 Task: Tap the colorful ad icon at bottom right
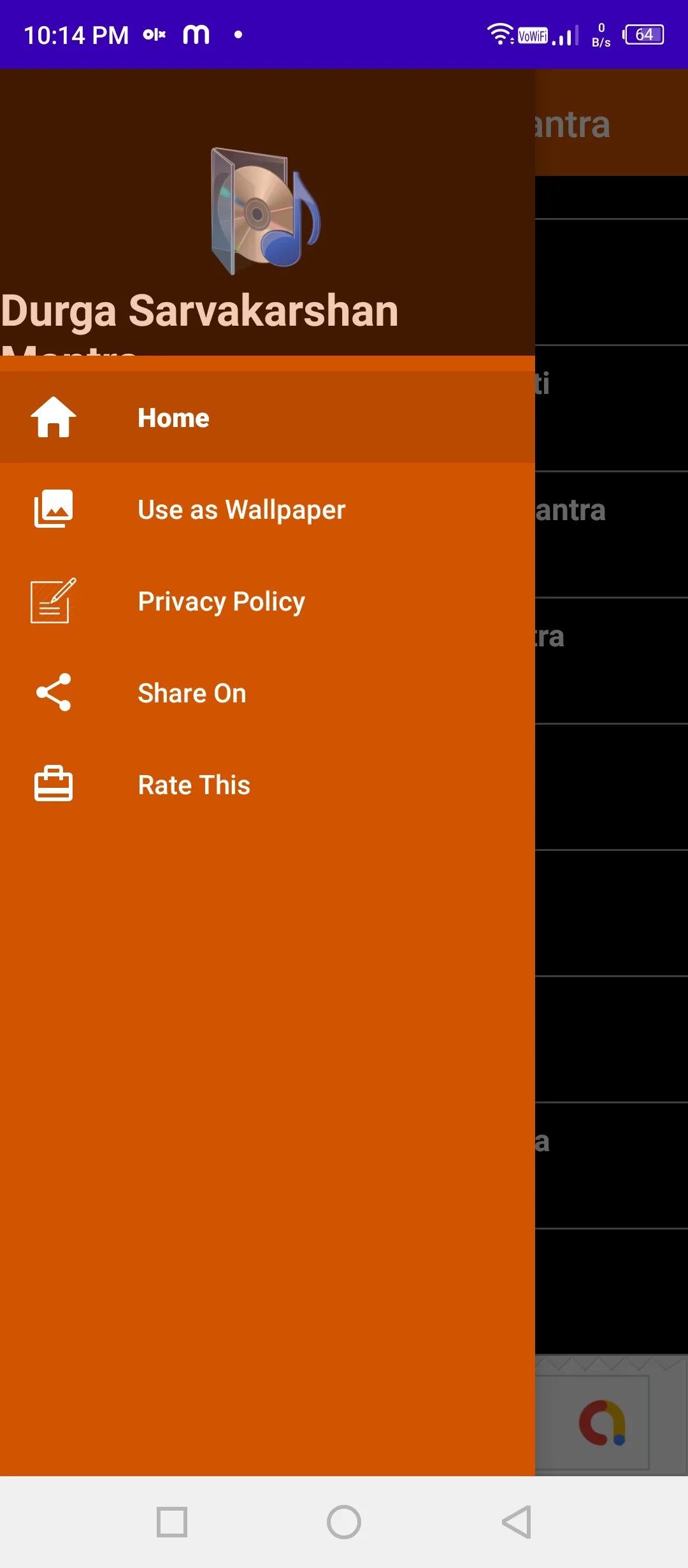click(601, 1423)
